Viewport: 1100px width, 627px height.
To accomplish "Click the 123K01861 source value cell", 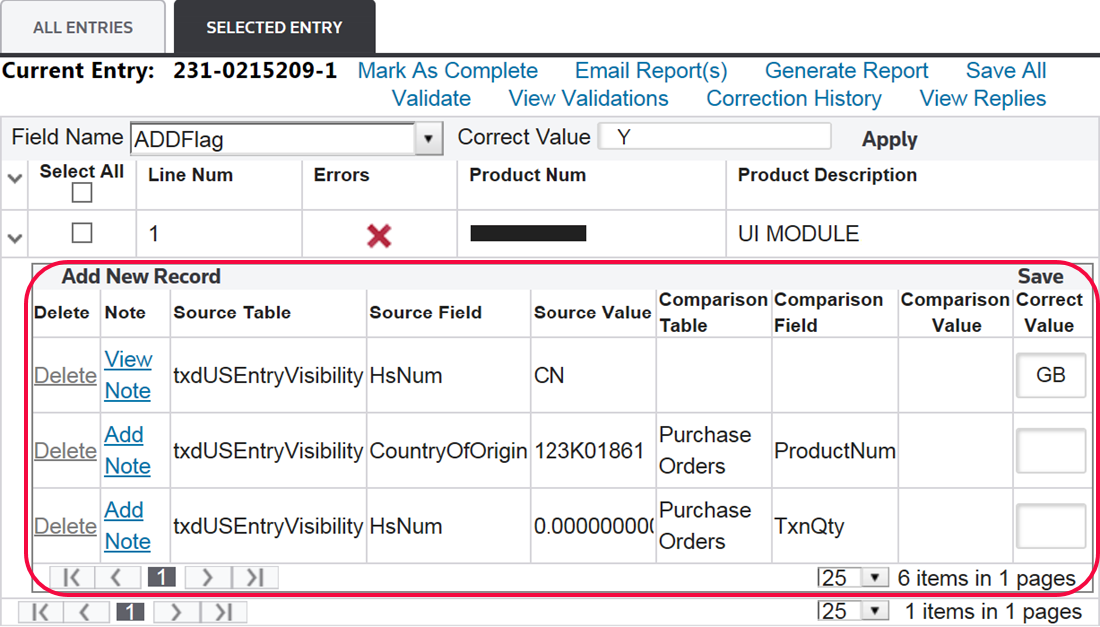I will [589, 451].
